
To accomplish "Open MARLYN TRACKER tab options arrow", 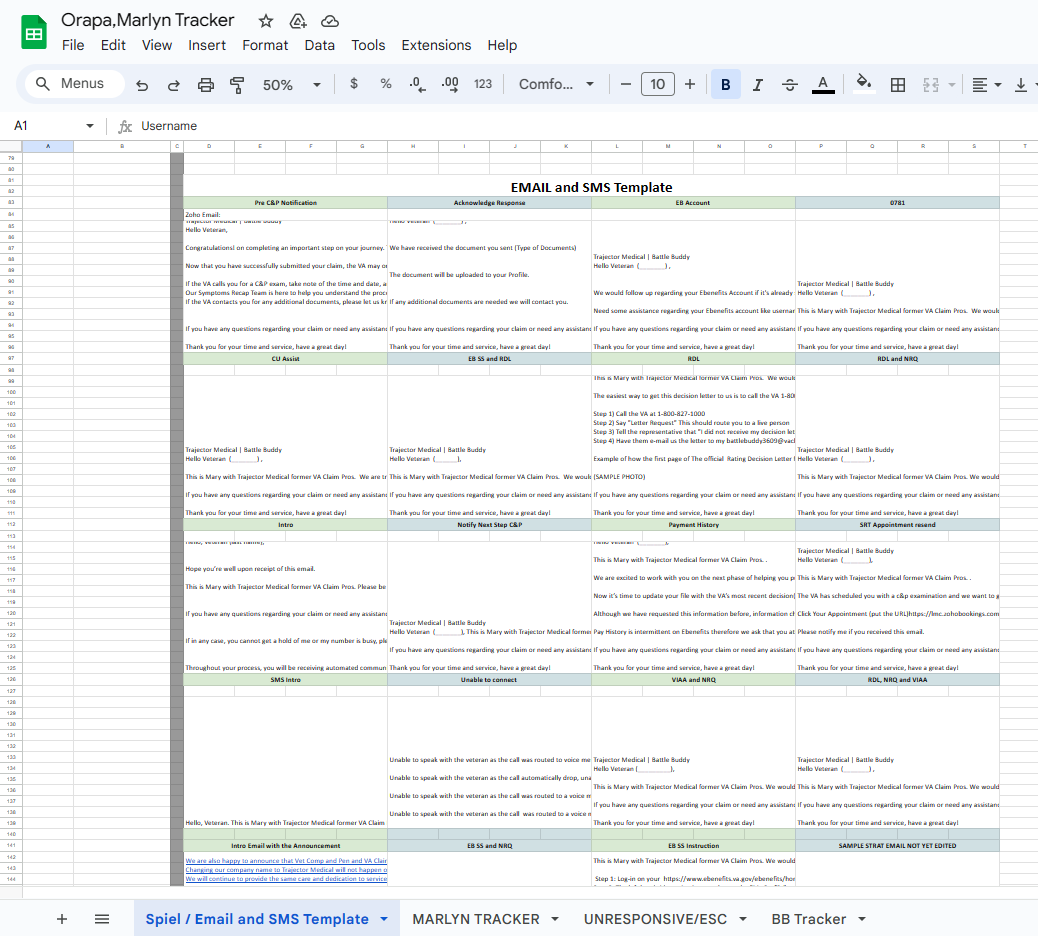I will click(555, 919).
